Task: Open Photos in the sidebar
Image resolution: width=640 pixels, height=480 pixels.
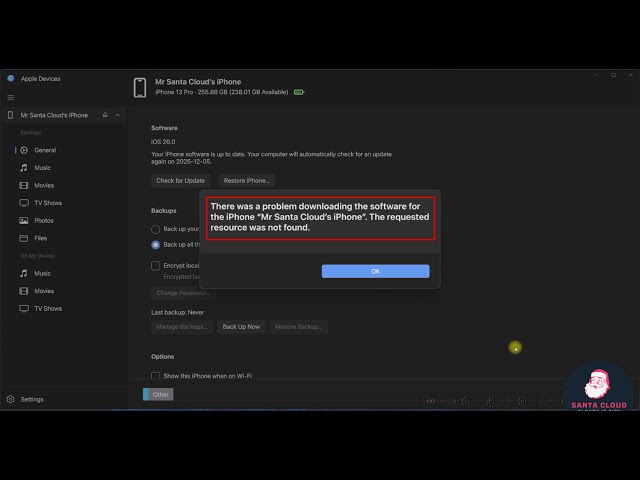Action: [44, 220]
